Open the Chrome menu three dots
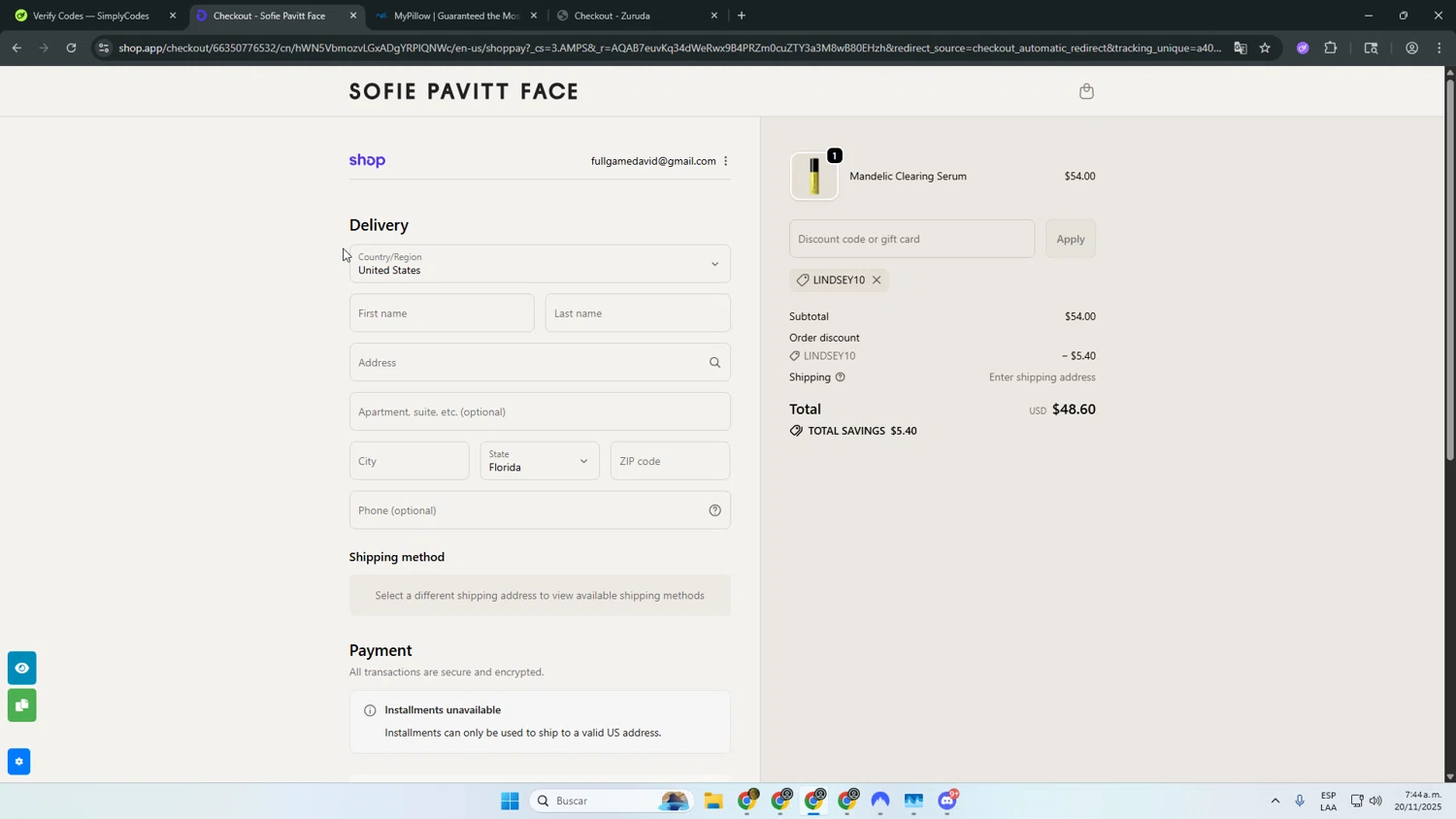 [x=1439, y=48]
